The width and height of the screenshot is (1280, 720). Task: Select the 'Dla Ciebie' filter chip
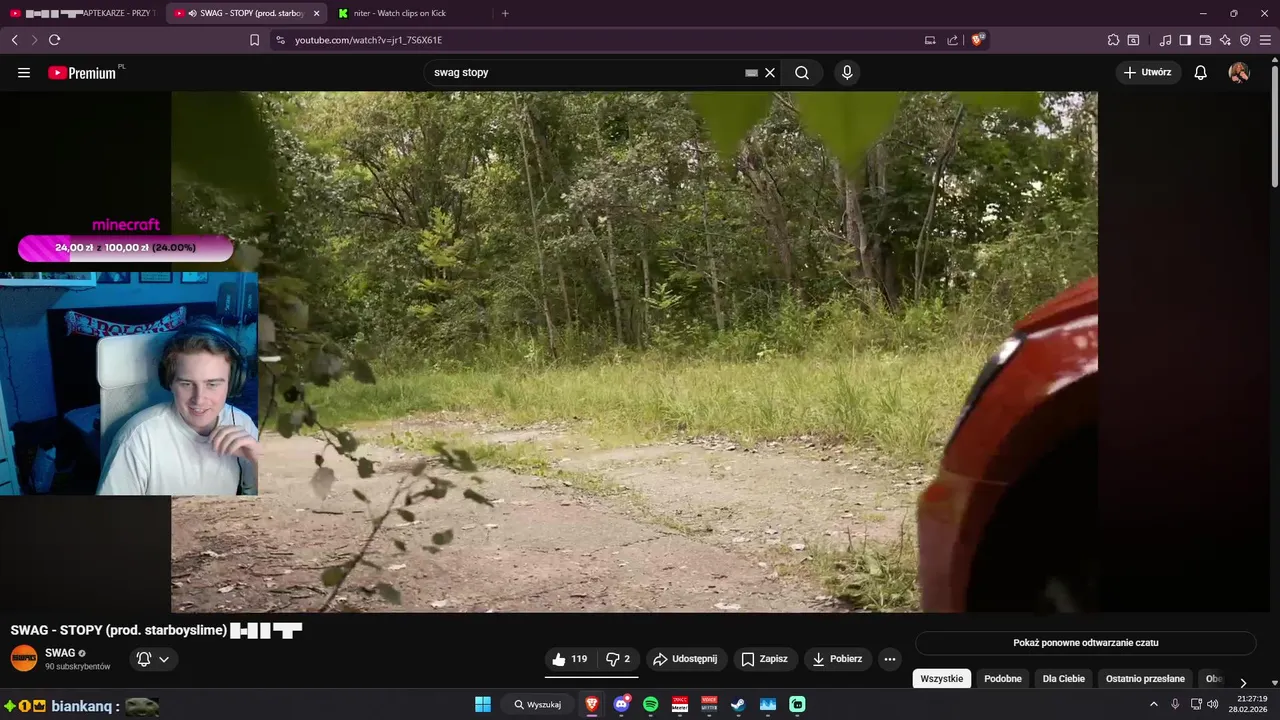pos(1064,678)
